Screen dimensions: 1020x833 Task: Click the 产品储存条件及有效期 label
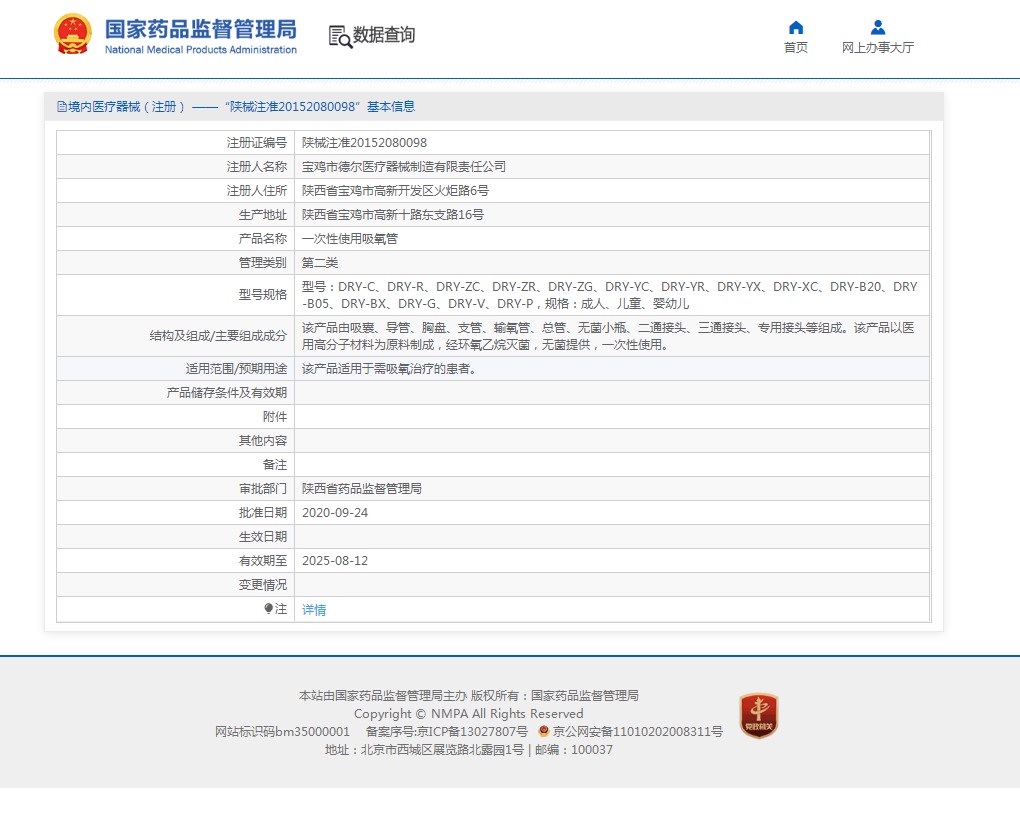(226, 393)
